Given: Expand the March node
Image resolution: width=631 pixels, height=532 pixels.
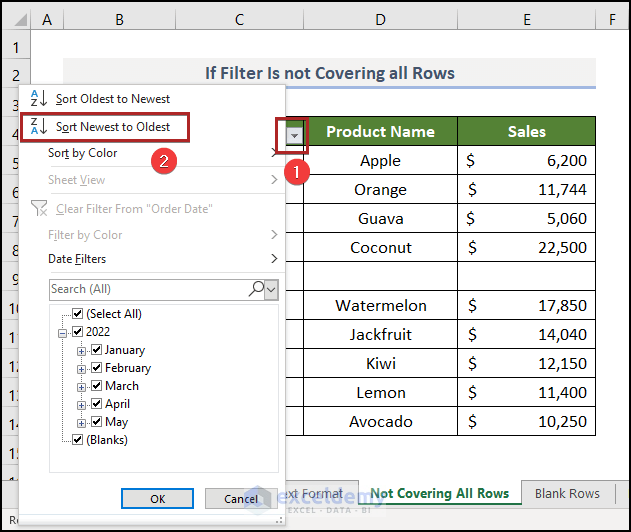Looking at the screenshot, I should point(81,387).
